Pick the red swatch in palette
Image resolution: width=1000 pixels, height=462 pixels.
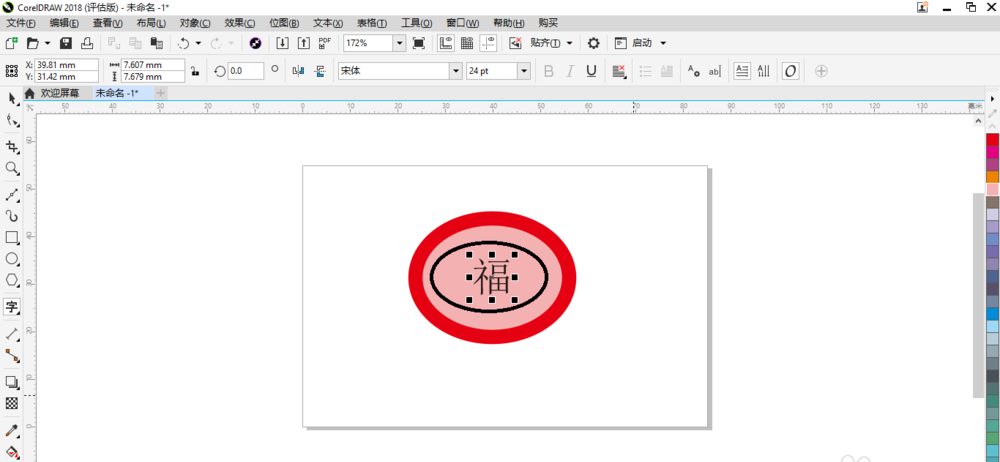pyautogui.click(x=992, y=139)
